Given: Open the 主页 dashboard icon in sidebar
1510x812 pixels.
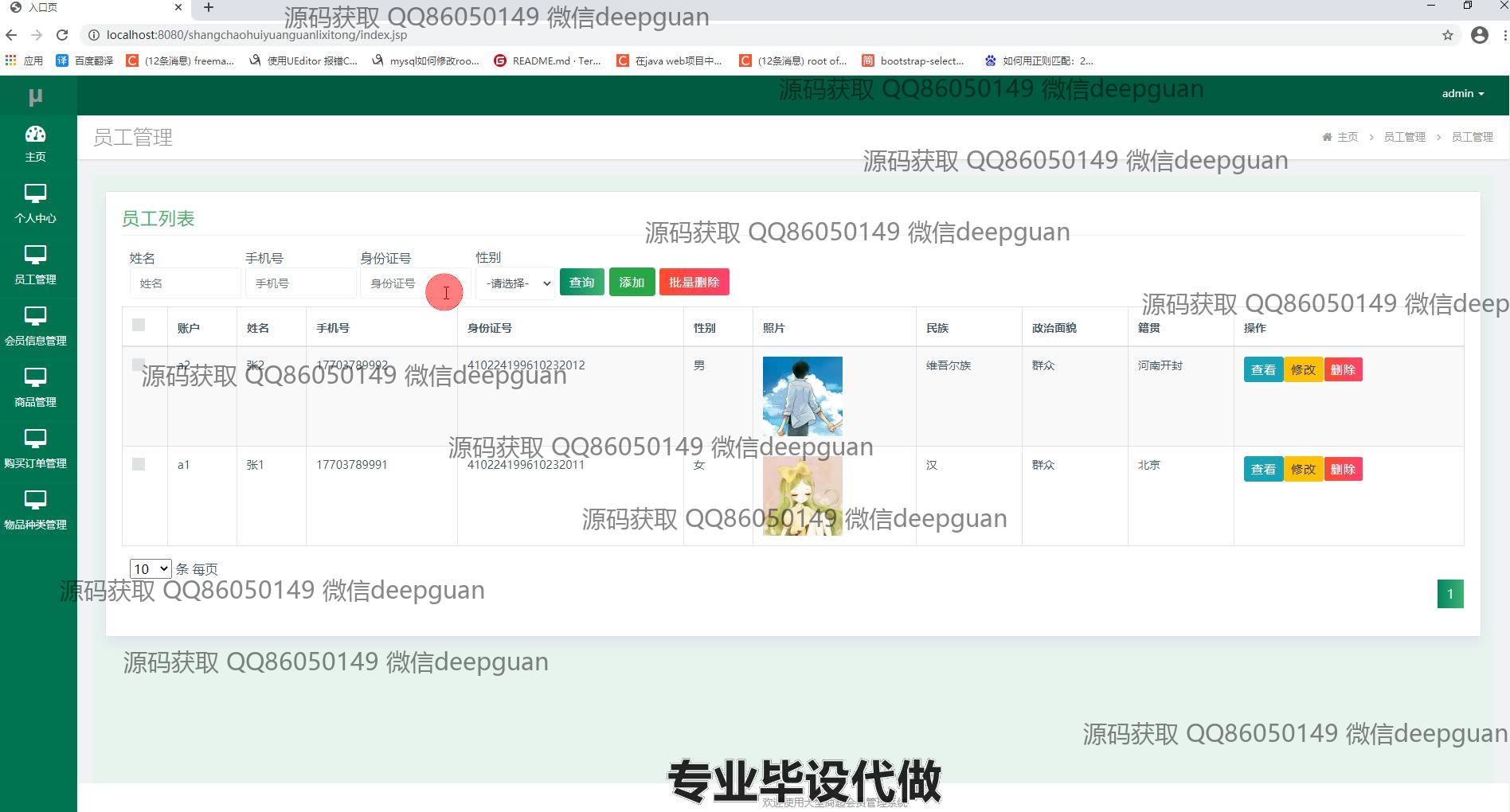Looking at the screenshot, I should point(36,135).
